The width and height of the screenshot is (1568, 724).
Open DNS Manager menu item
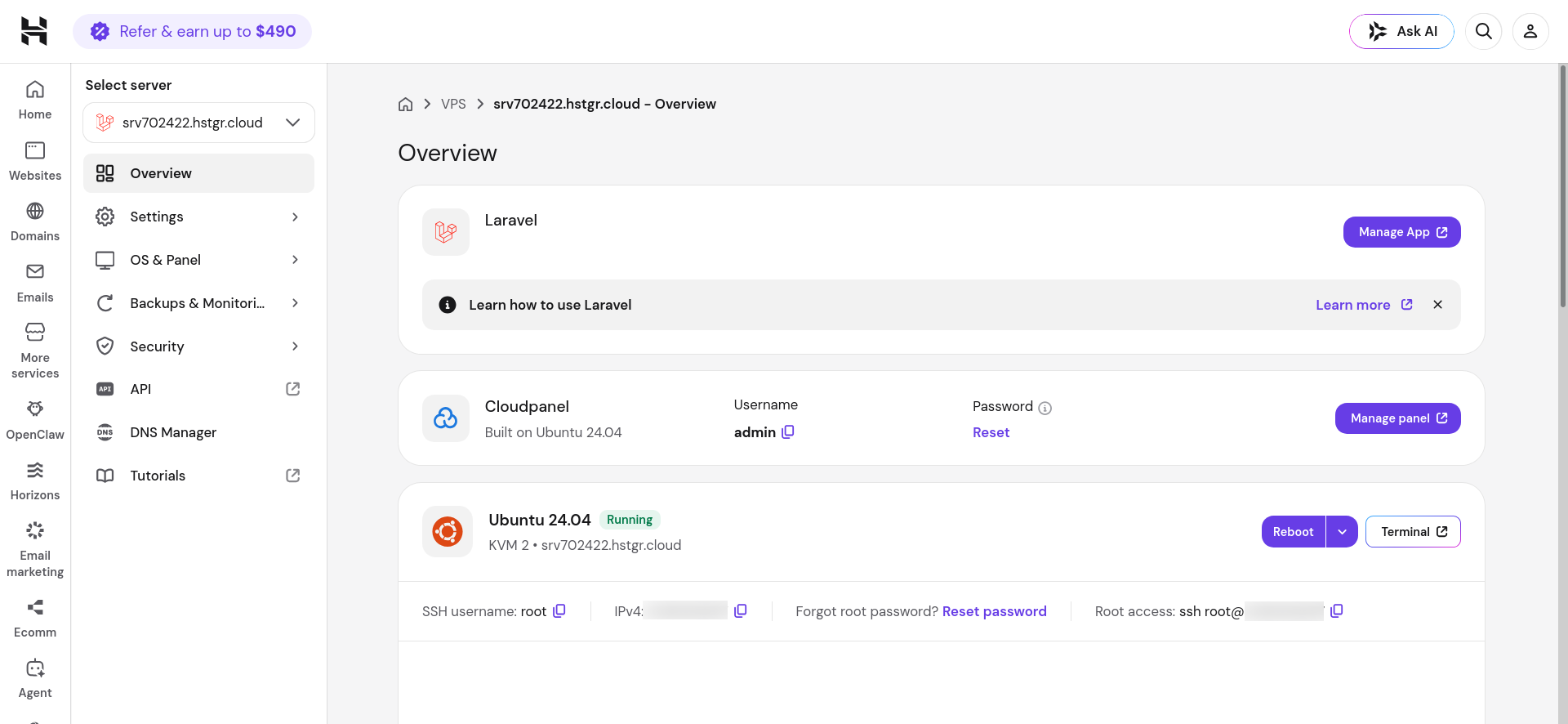point(198,432)
